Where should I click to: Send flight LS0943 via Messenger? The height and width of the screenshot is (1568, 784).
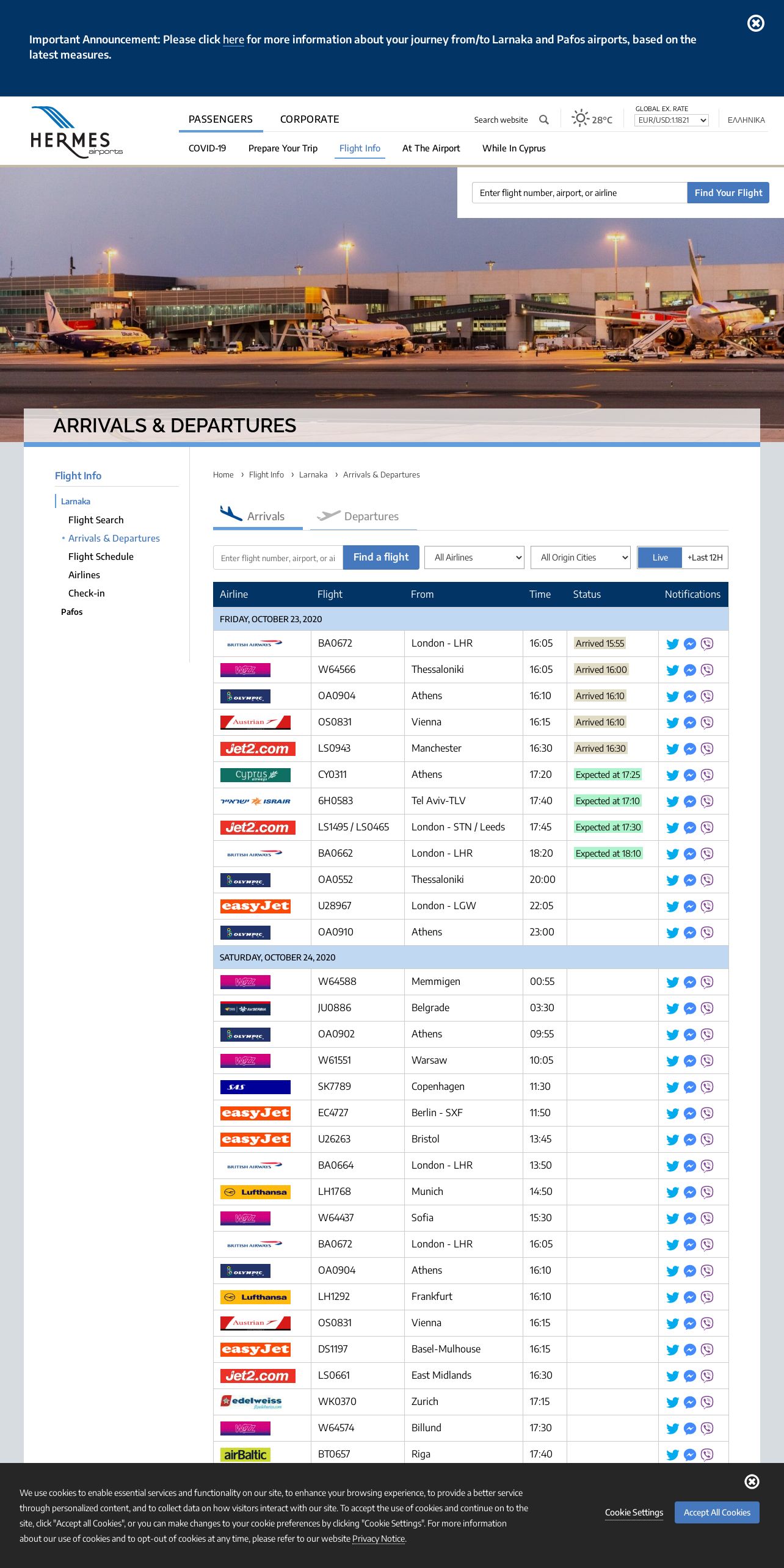(690, 749)
